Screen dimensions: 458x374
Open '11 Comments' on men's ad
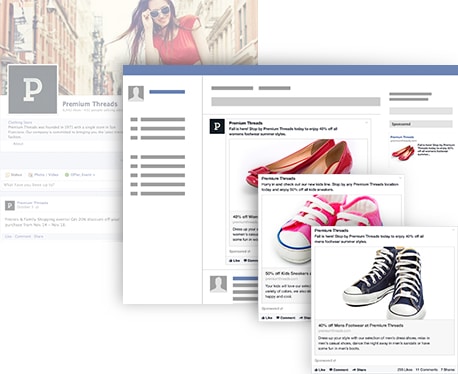(427, 370)
